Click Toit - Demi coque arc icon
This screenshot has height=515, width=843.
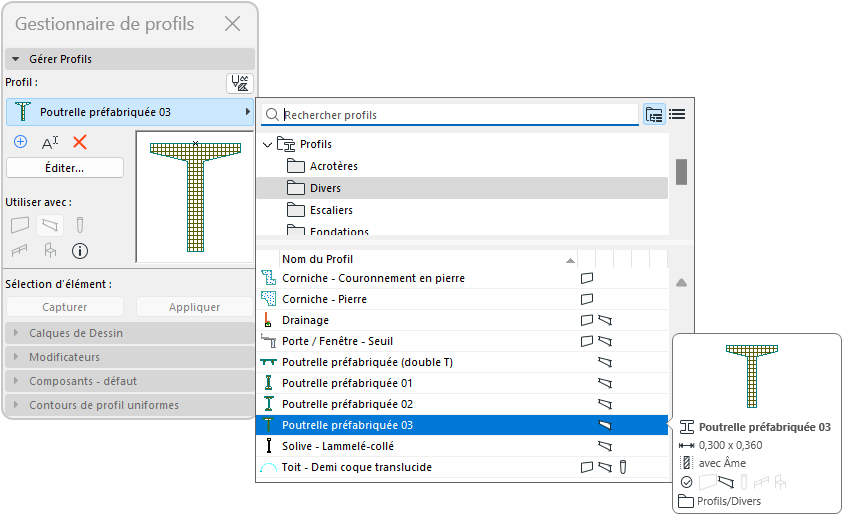click(x=268, y=468)
